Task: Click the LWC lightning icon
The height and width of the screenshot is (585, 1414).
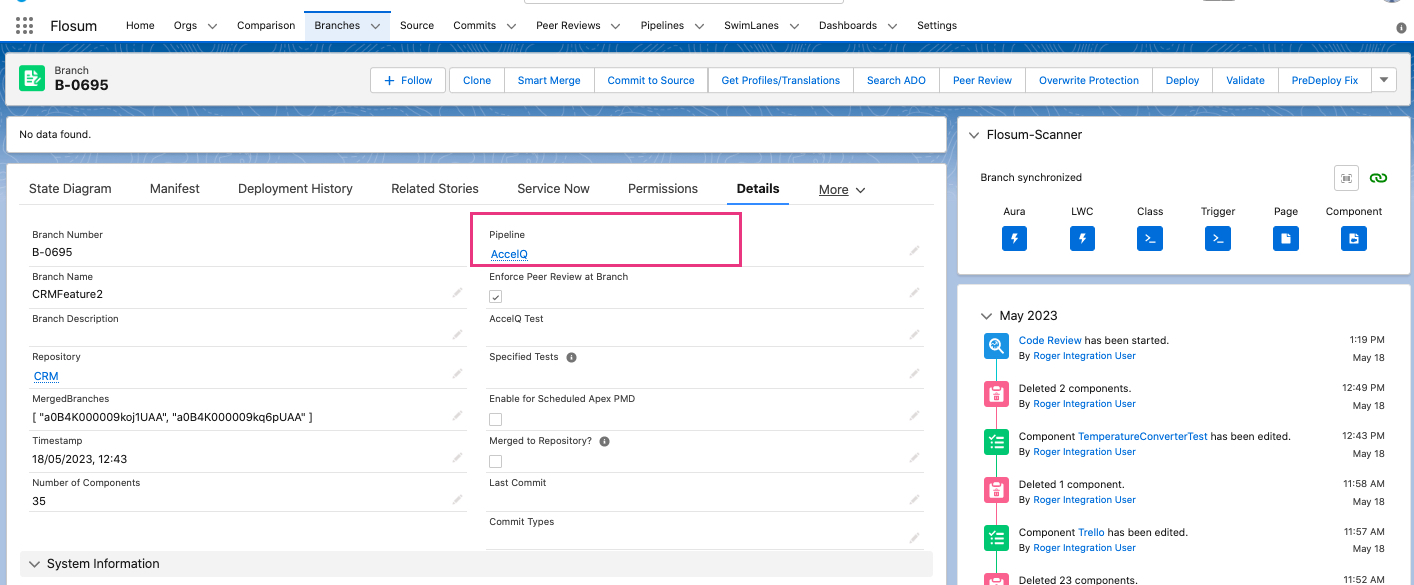Action: [1082, 238]
